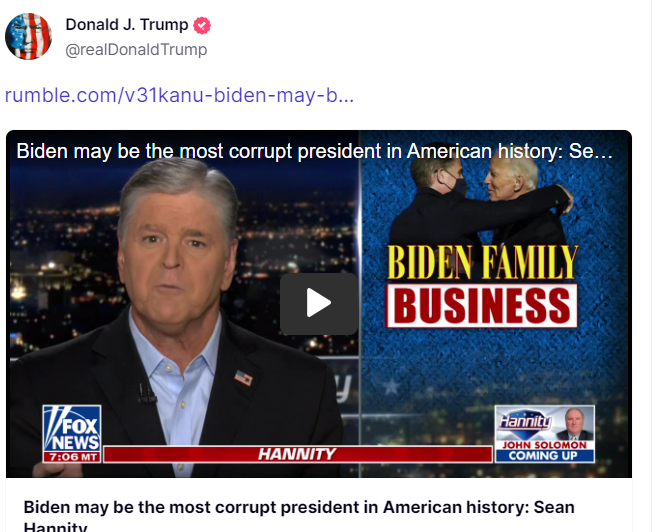Image resolution: width=654 pixels, height=532 pixels.
Task: Click the red BUSINESS label
Action: [482, 305]
